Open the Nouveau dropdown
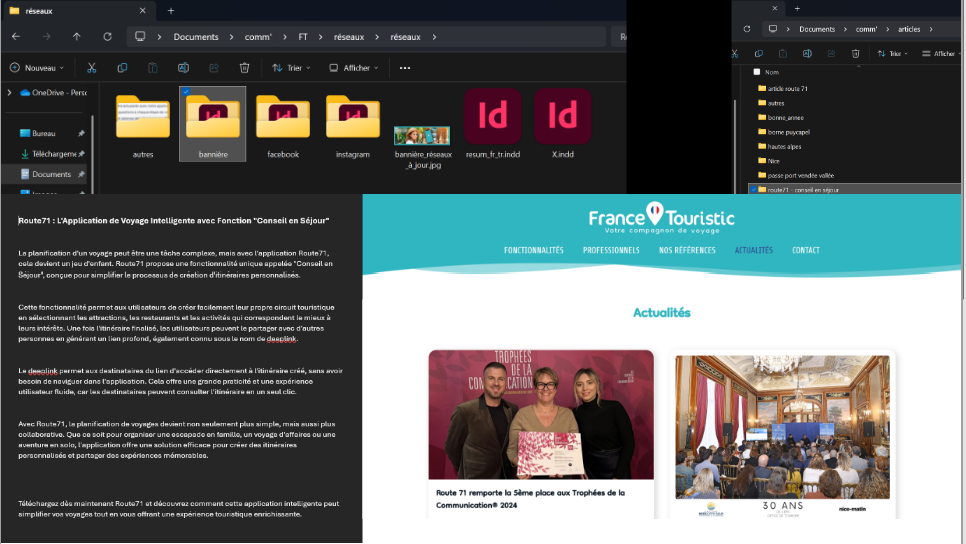The height and width of the screenshot is (544, 966). (37, 68)
